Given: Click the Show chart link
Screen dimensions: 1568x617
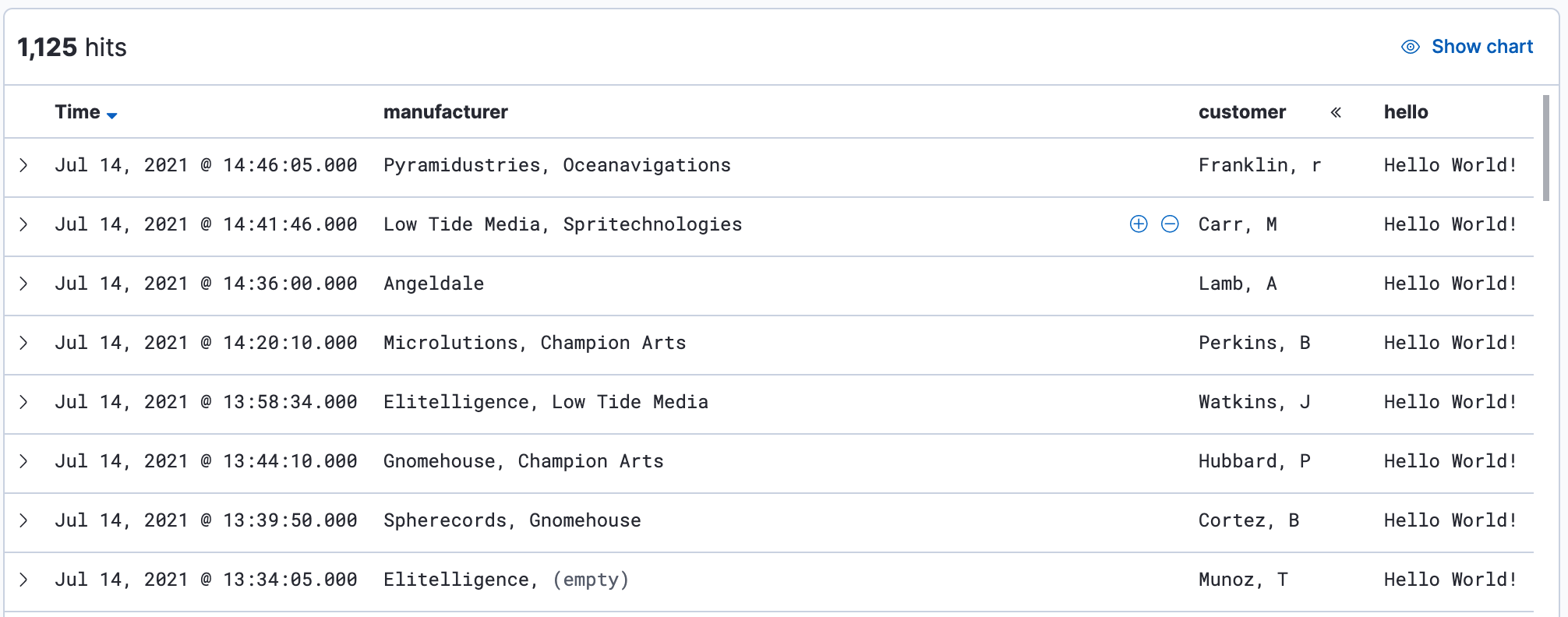Looking at the screenshot, I should tap(1481, 47).
